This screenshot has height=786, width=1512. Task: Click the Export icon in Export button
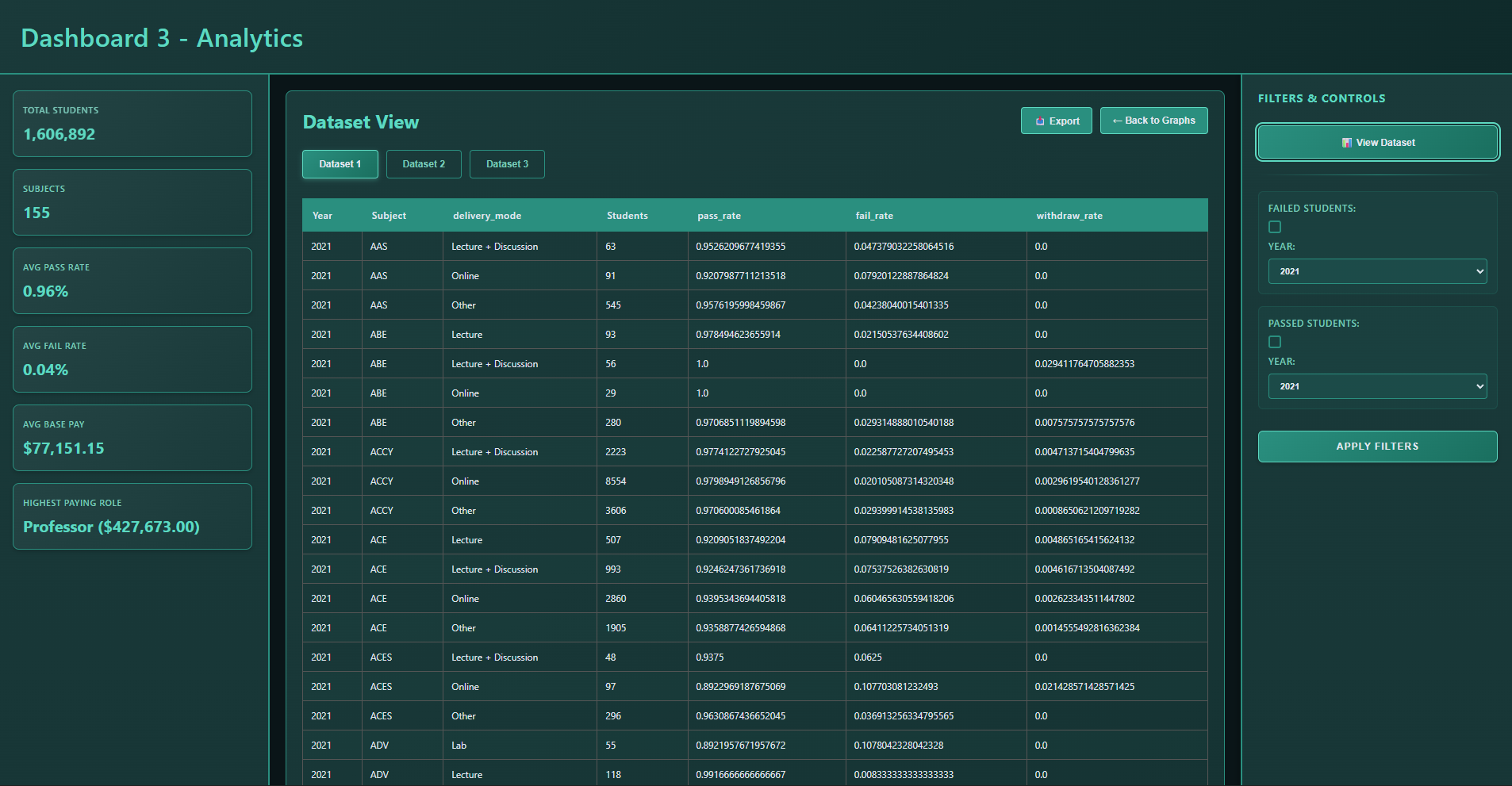coord(1039,121)
